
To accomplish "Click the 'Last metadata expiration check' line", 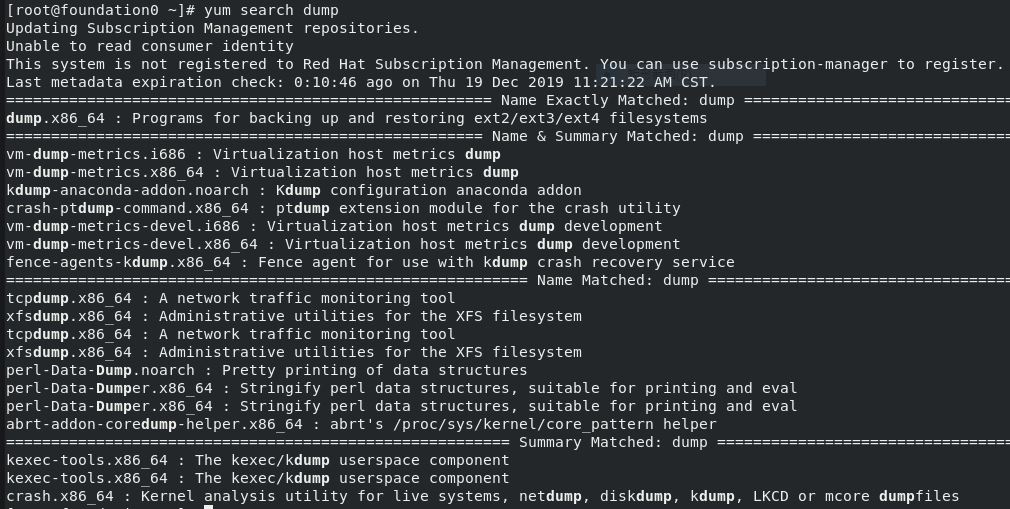I will [x=361, y=82].
